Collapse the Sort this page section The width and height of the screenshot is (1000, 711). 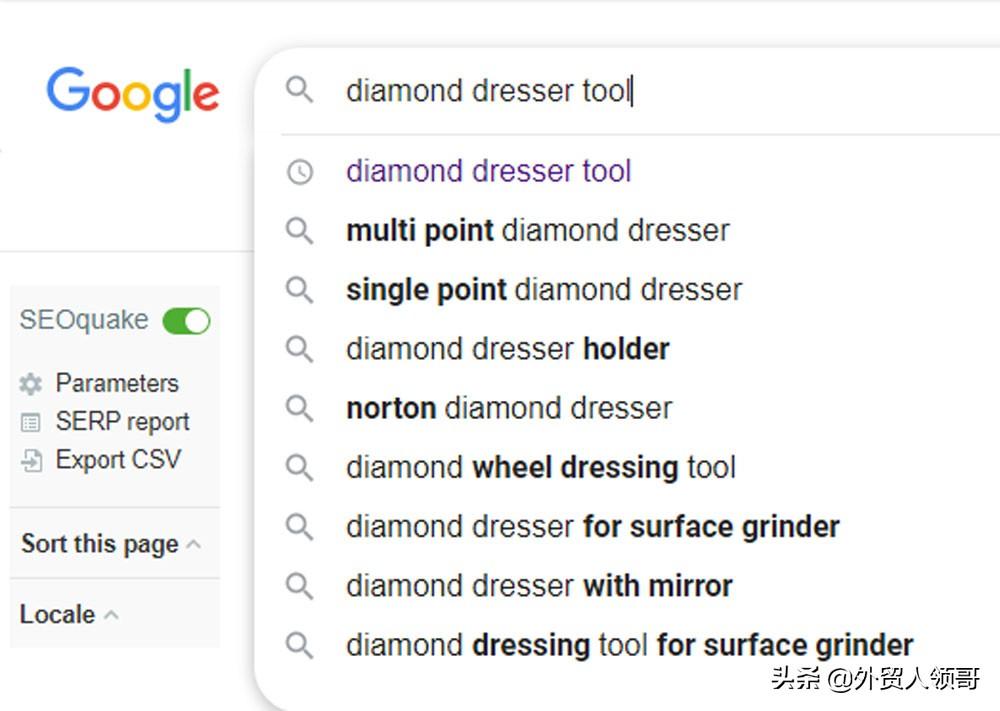pos(194,545)
